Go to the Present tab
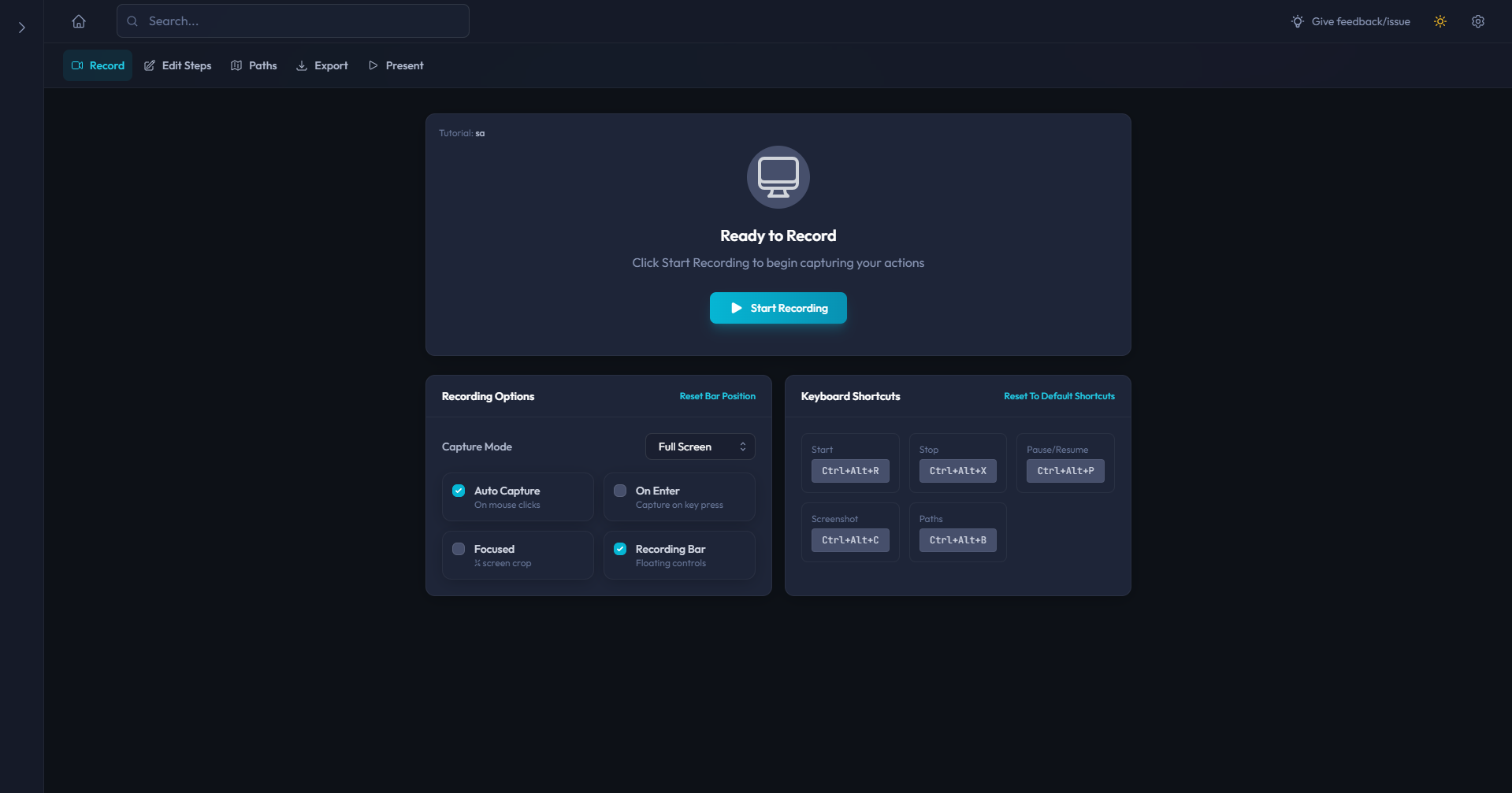Screen dimensions: 1512x793 (396, 65)
